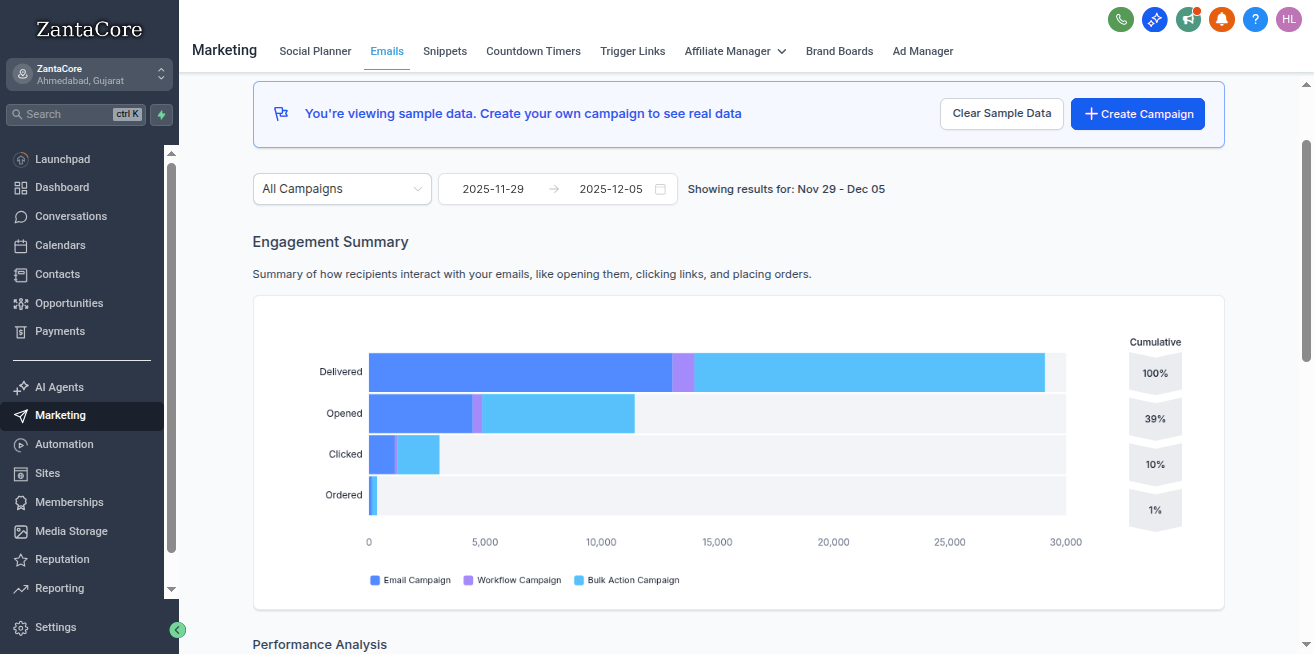Viewport: 1314px width, 654px height.
Task: Open the Countdown Timers tab
Action: pyautogui.click(x=533, y=51)
